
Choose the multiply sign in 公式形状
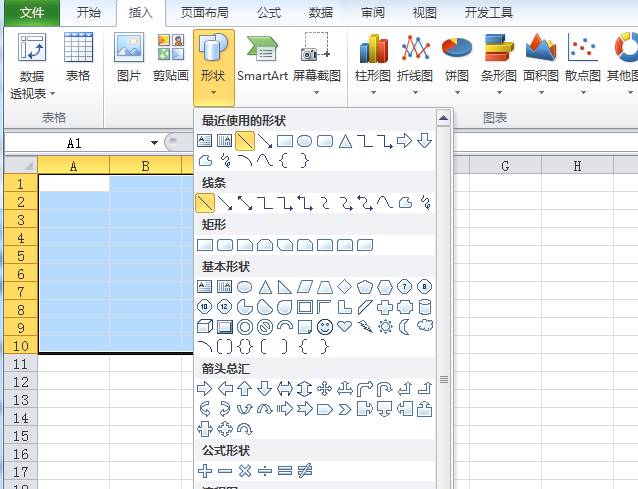point(245,471)
